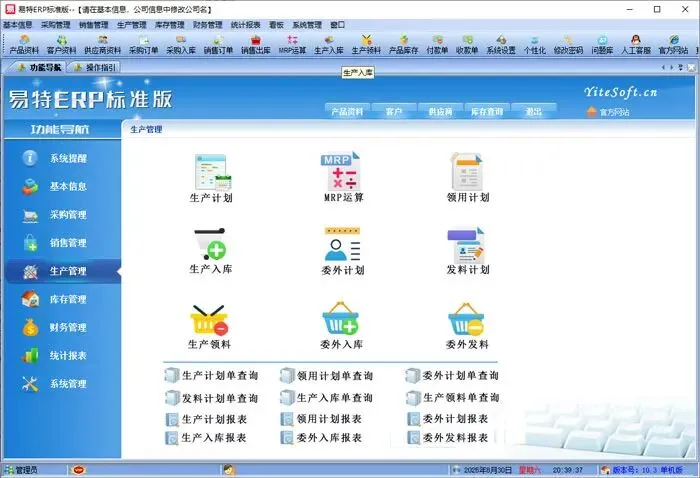Viewport: 700px width, 478px height.
Task: Open the 发料计划 large icon
Action: [x=468, y=251]
